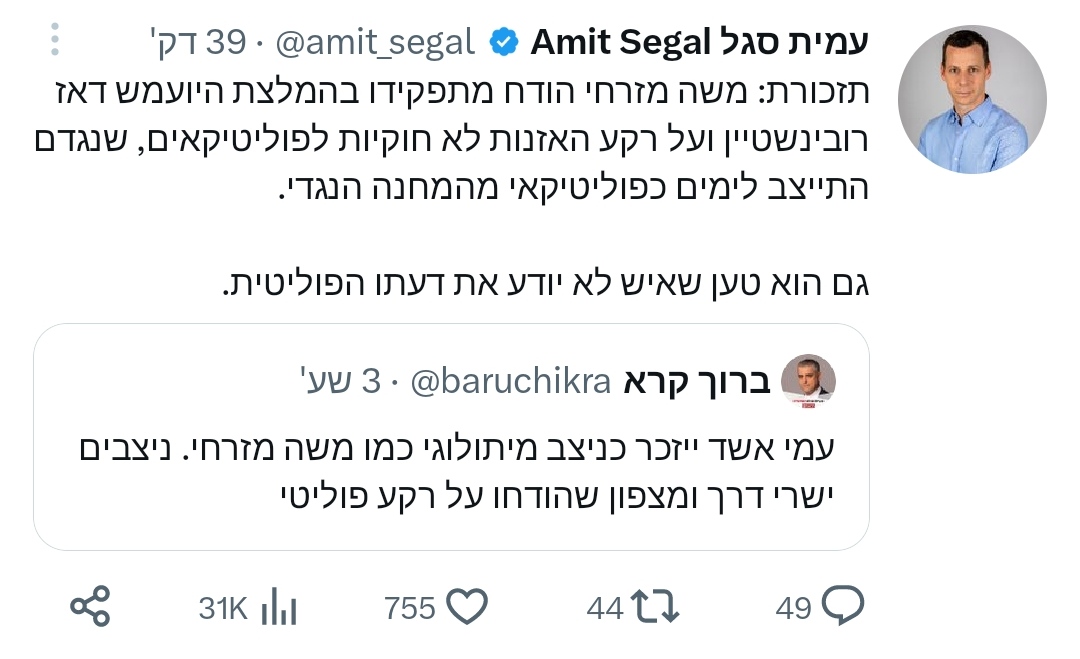
Task: Click the display name עמית סגל Amit Segal
Action: (x=699, y=43)
